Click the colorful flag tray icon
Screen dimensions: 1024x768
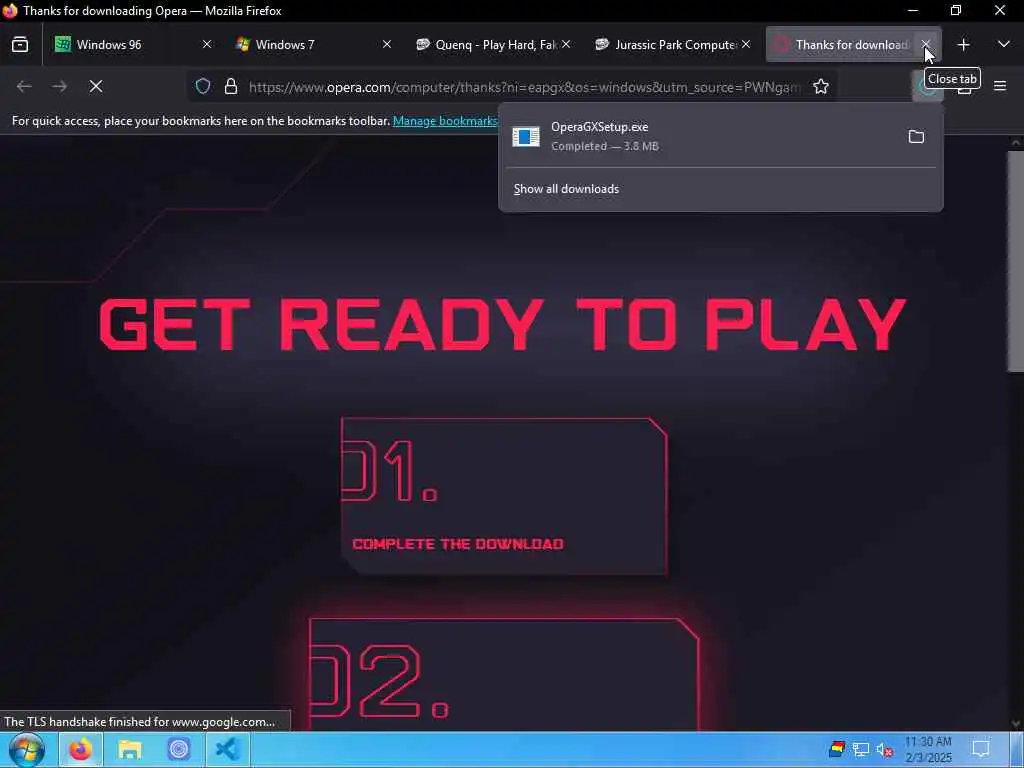(x=837, y=749)
